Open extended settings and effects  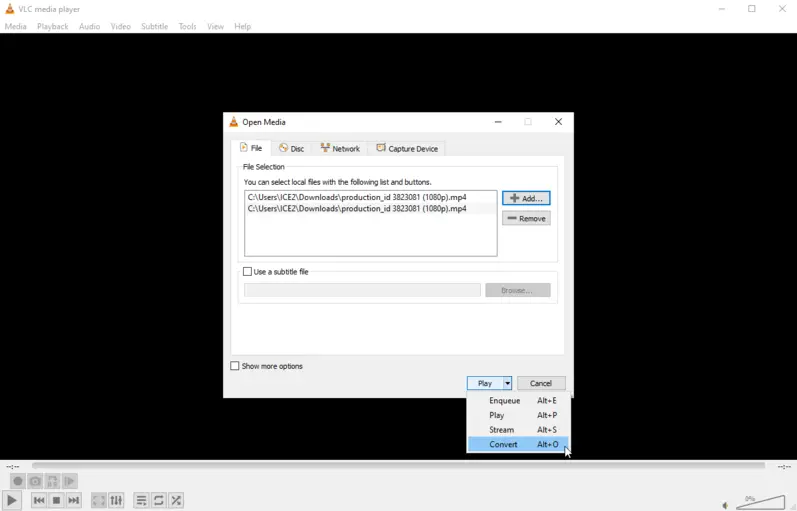coord(116,500)
